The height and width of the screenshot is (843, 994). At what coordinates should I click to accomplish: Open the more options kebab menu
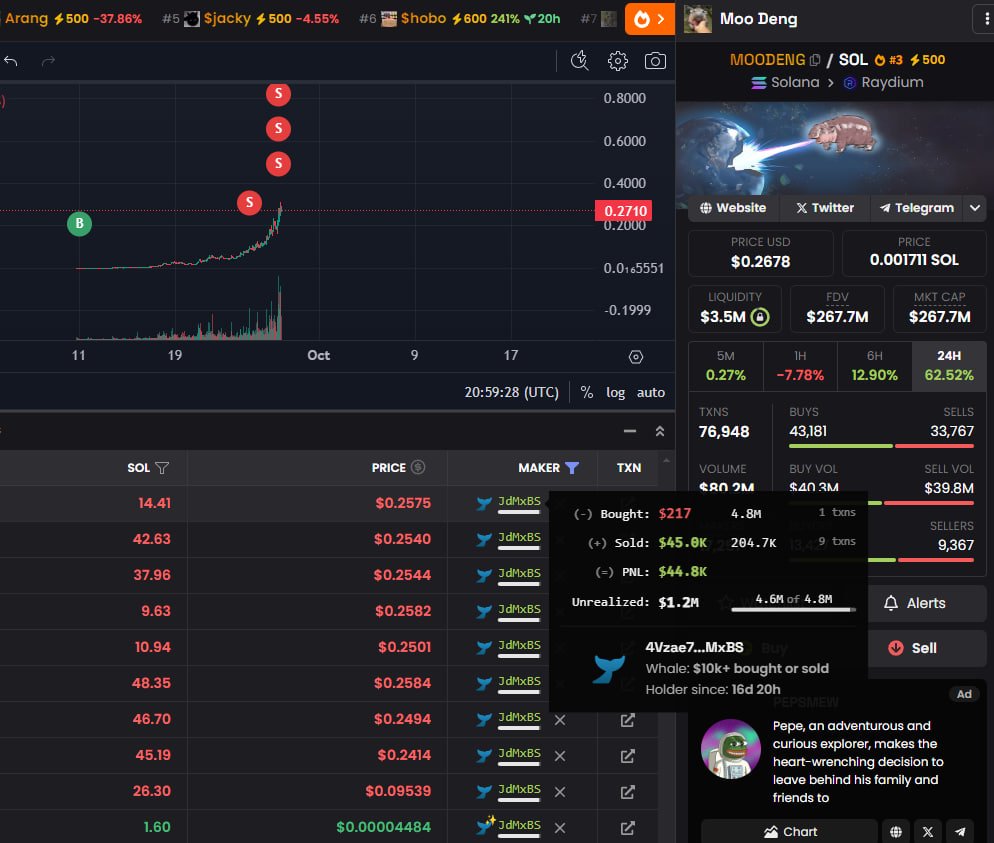click(x=985, y=19)
